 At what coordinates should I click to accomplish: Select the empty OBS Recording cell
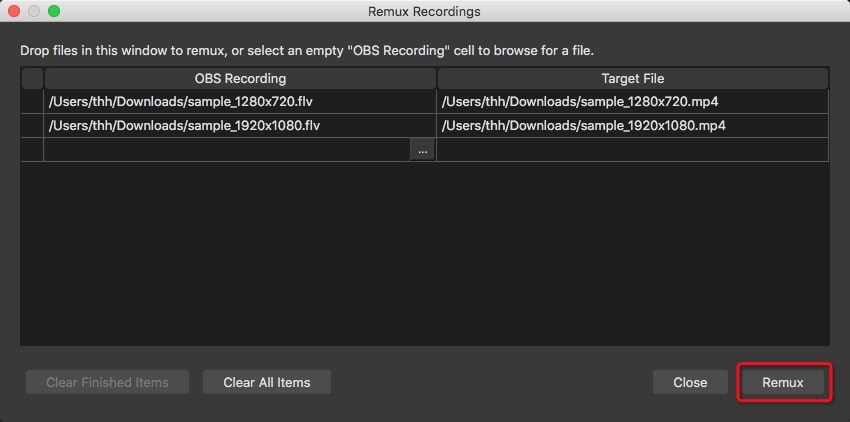[227, 150]
